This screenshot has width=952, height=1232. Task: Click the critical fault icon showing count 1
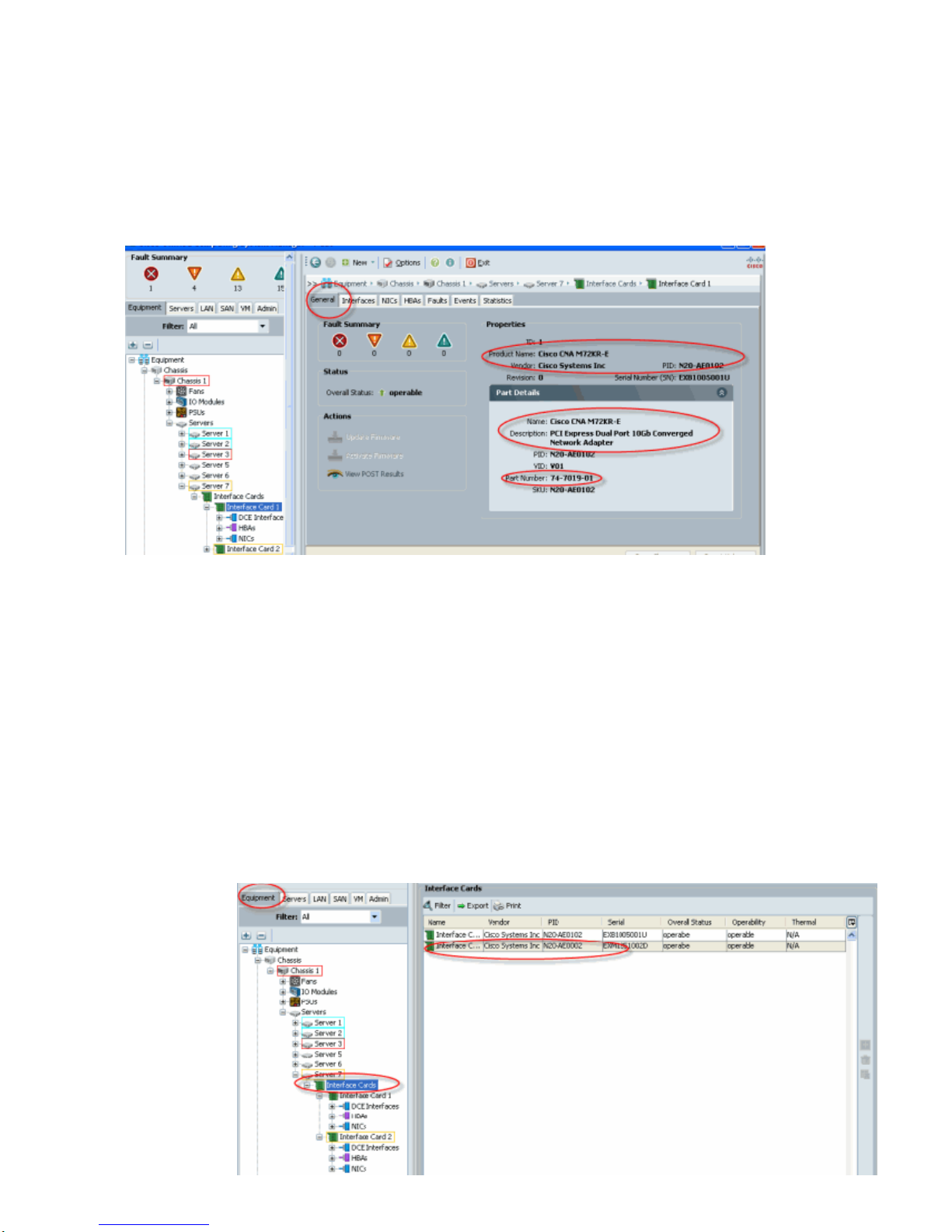pyautogui.click(x=151, y=274)
